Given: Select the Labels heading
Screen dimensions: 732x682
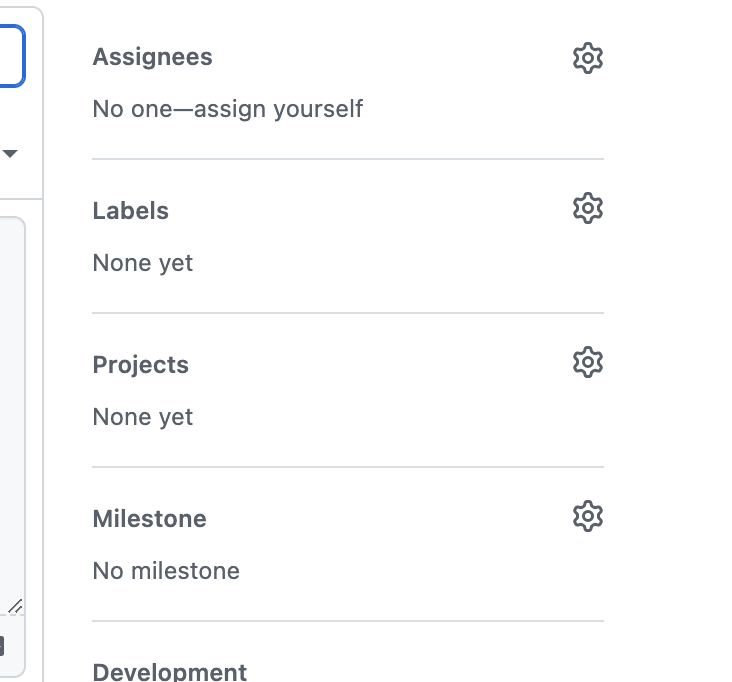Looking at the screenshot, I should click(x=130, y=211).
